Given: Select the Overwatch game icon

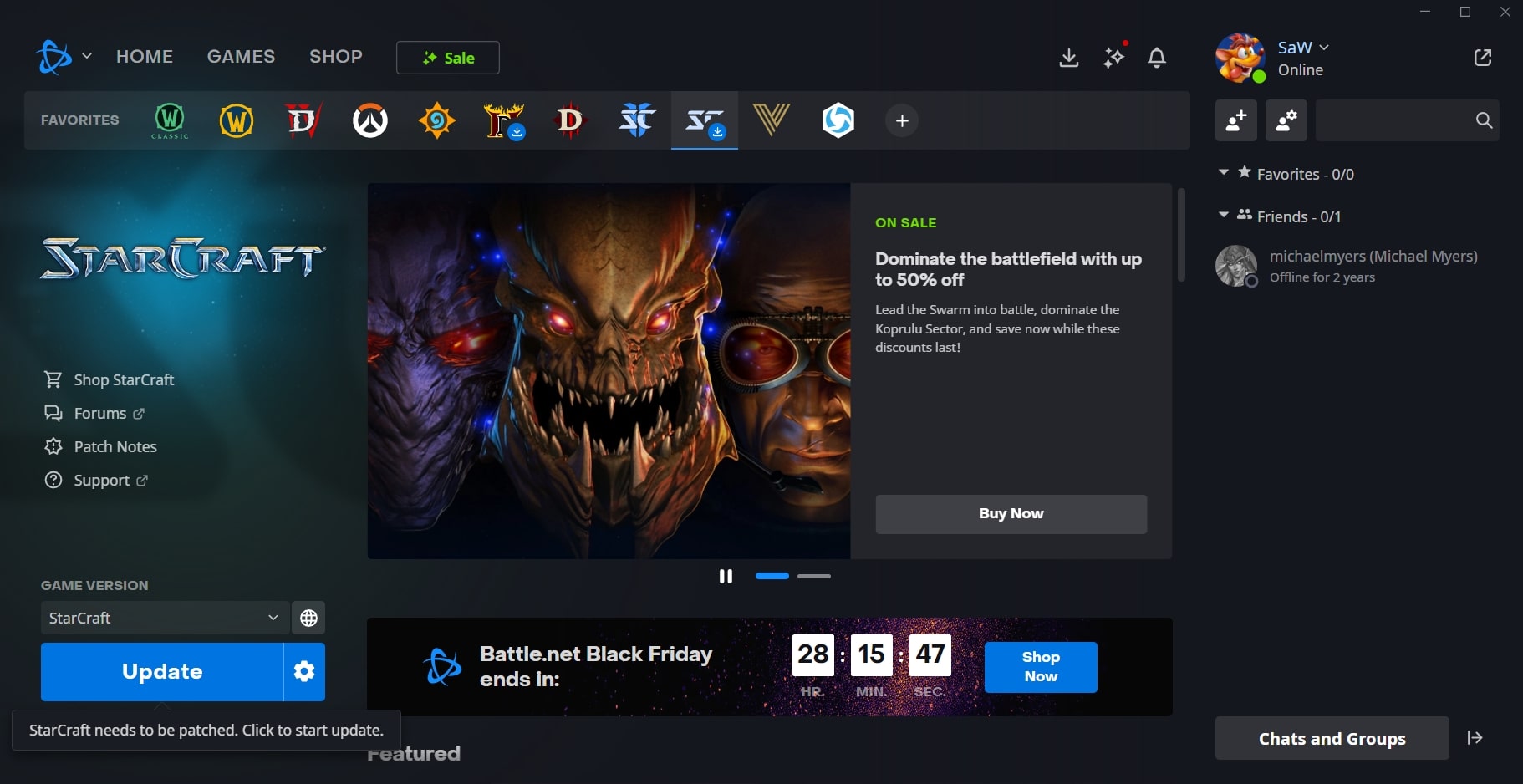Looking at the screenshot, I should coord(369,120).
